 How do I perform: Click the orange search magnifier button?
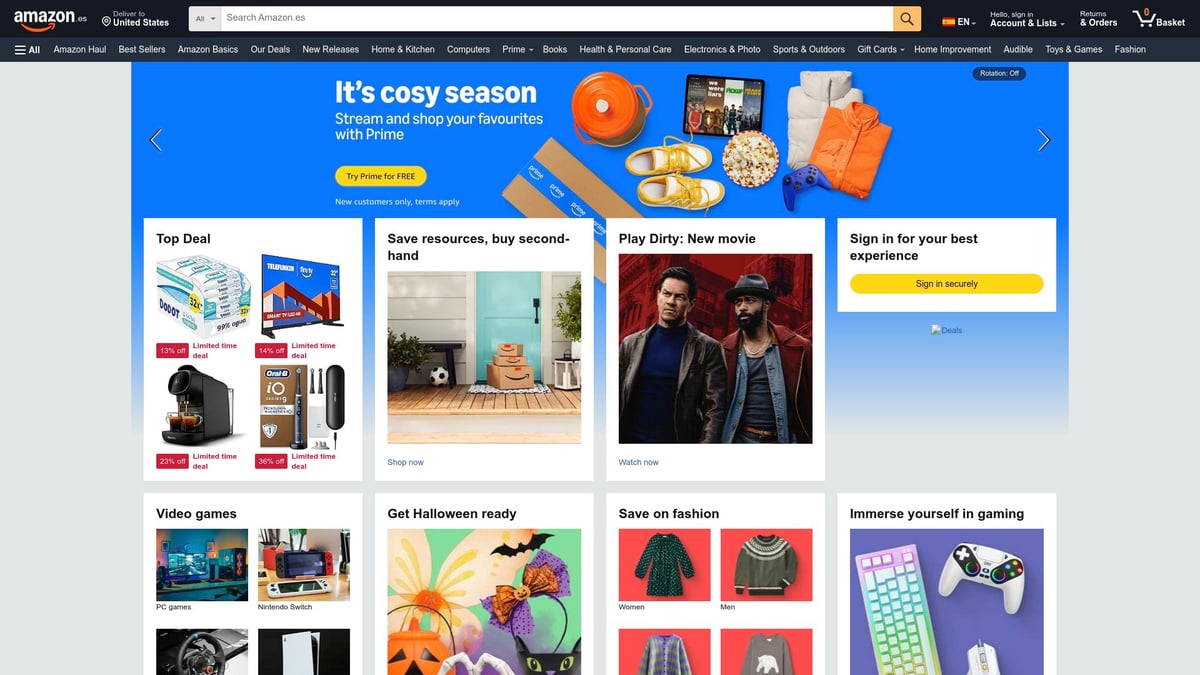coord(907,19)
